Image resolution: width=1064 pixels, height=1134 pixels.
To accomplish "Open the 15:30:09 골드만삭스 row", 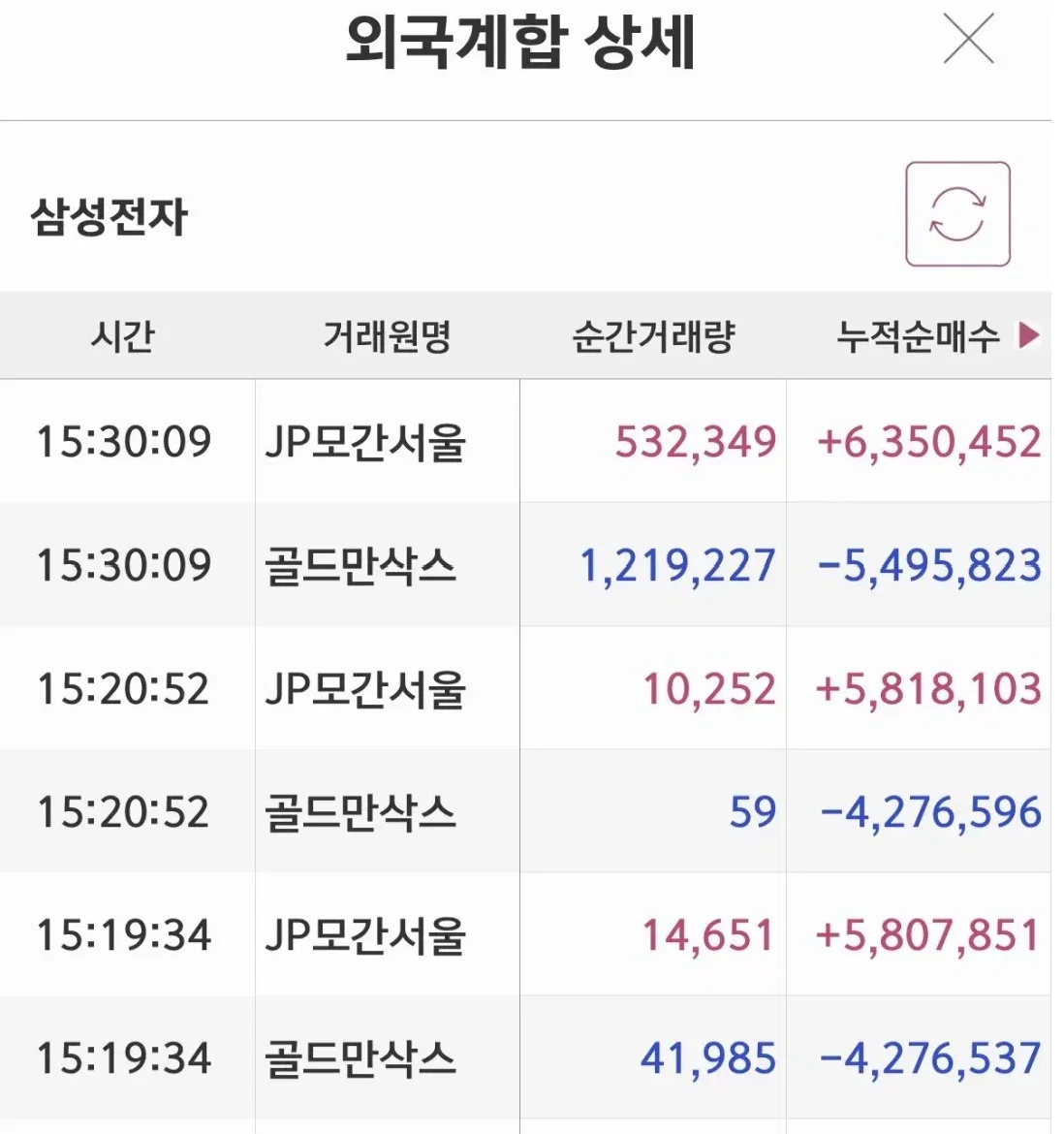I will [x=525, y=565].
